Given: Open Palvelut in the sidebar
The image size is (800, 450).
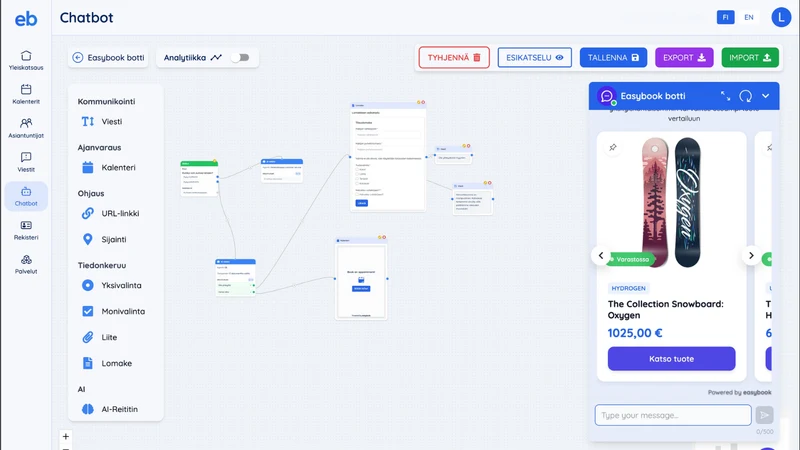Looking at the screenshot, I should click(x=26, y=264).
